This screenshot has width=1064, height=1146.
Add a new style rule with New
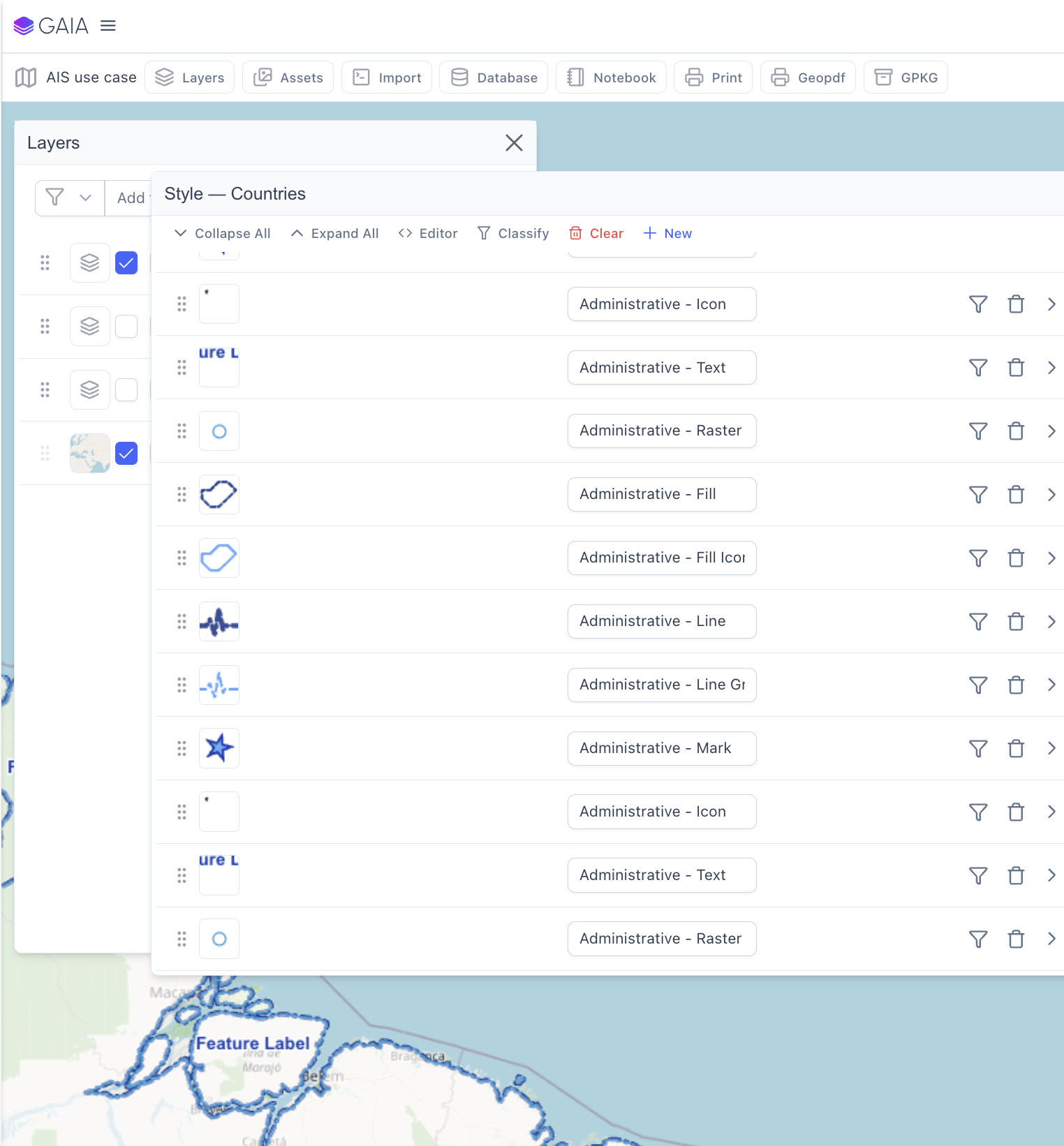pyautogui.click(x=667, y=234)
